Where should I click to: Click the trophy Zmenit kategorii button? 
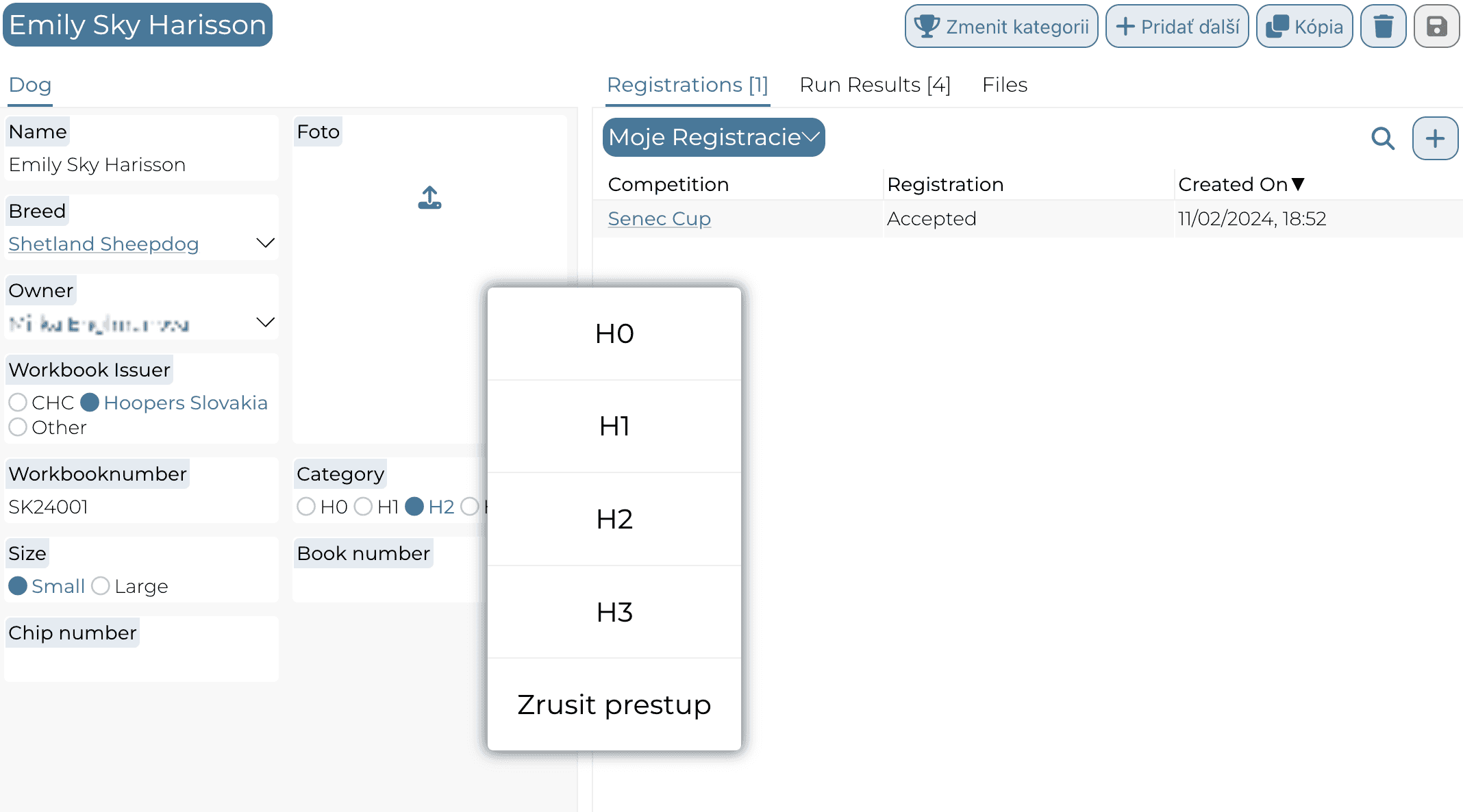[1001, 27]
